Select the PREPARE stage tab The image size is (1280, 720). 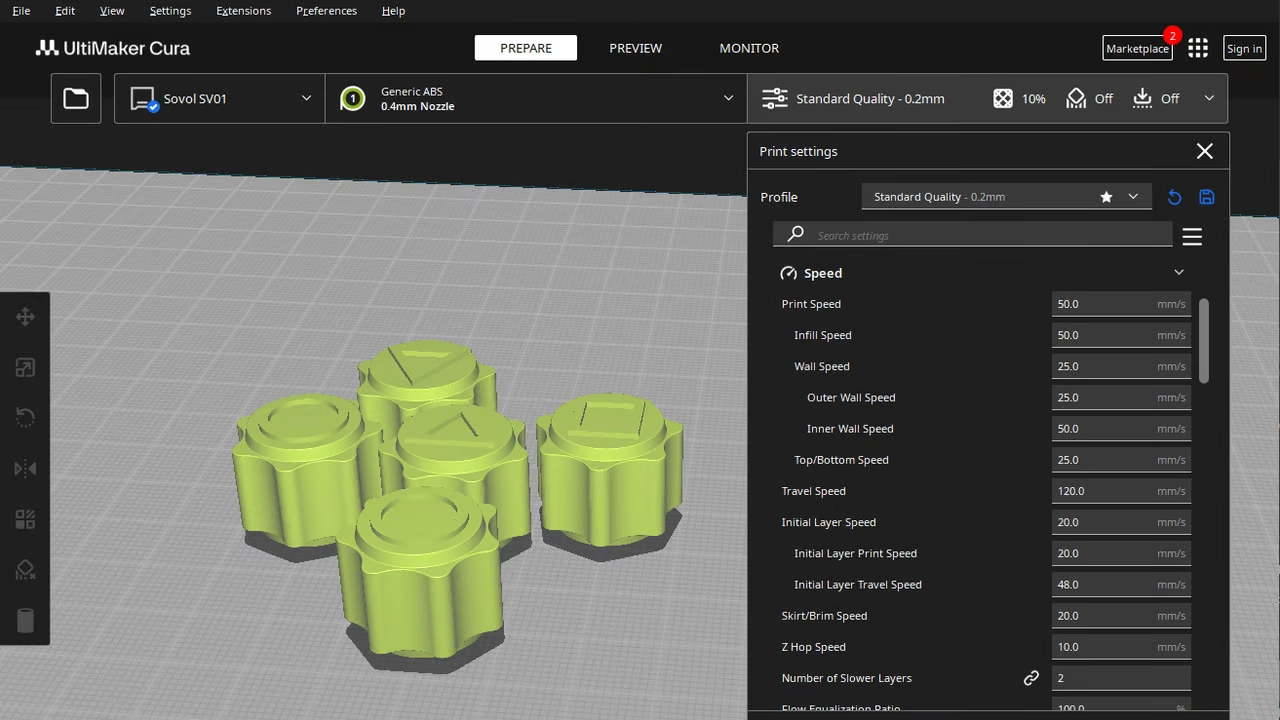coord(526,48)
